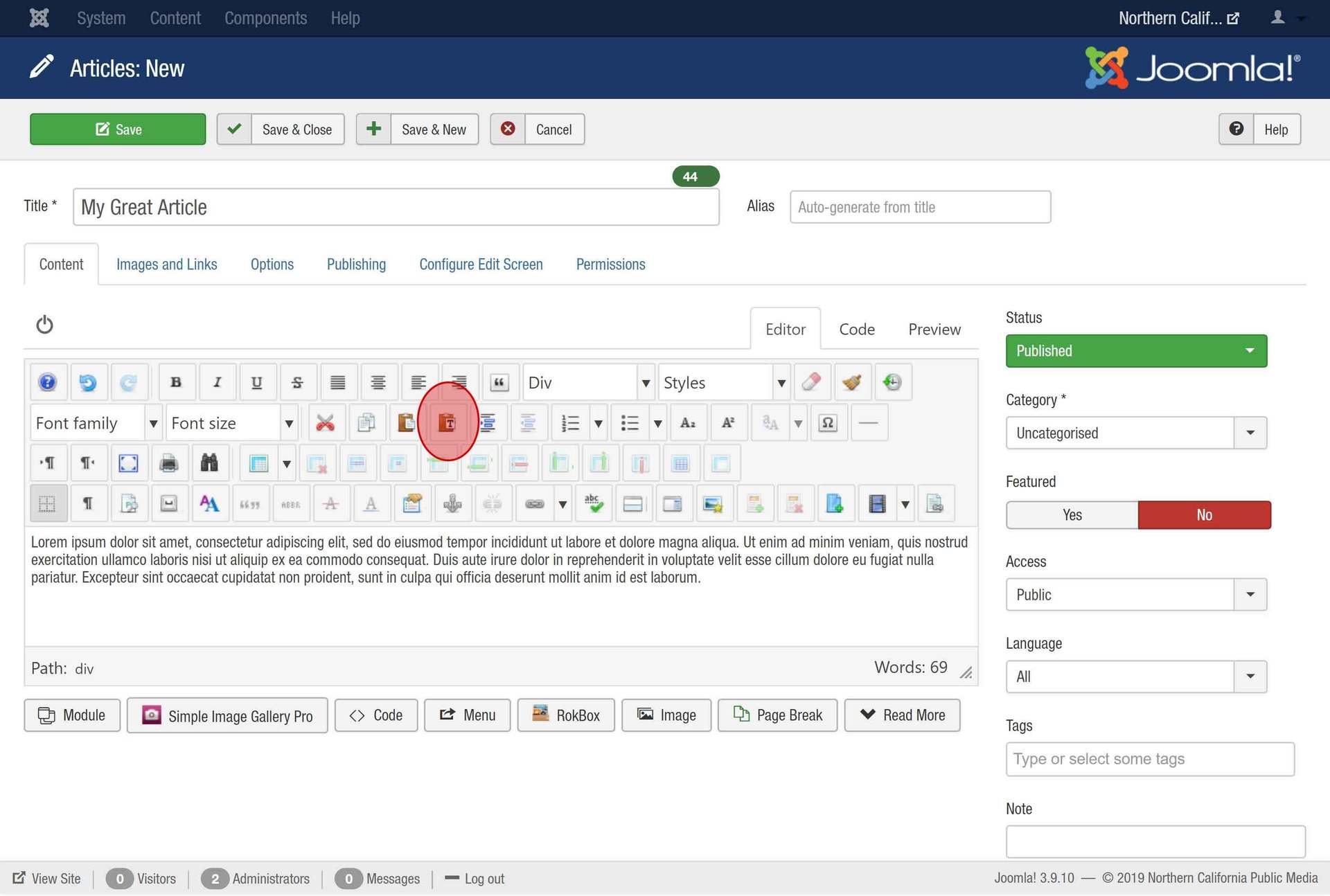Click the undo arrow icon

[x=88, y=382]
